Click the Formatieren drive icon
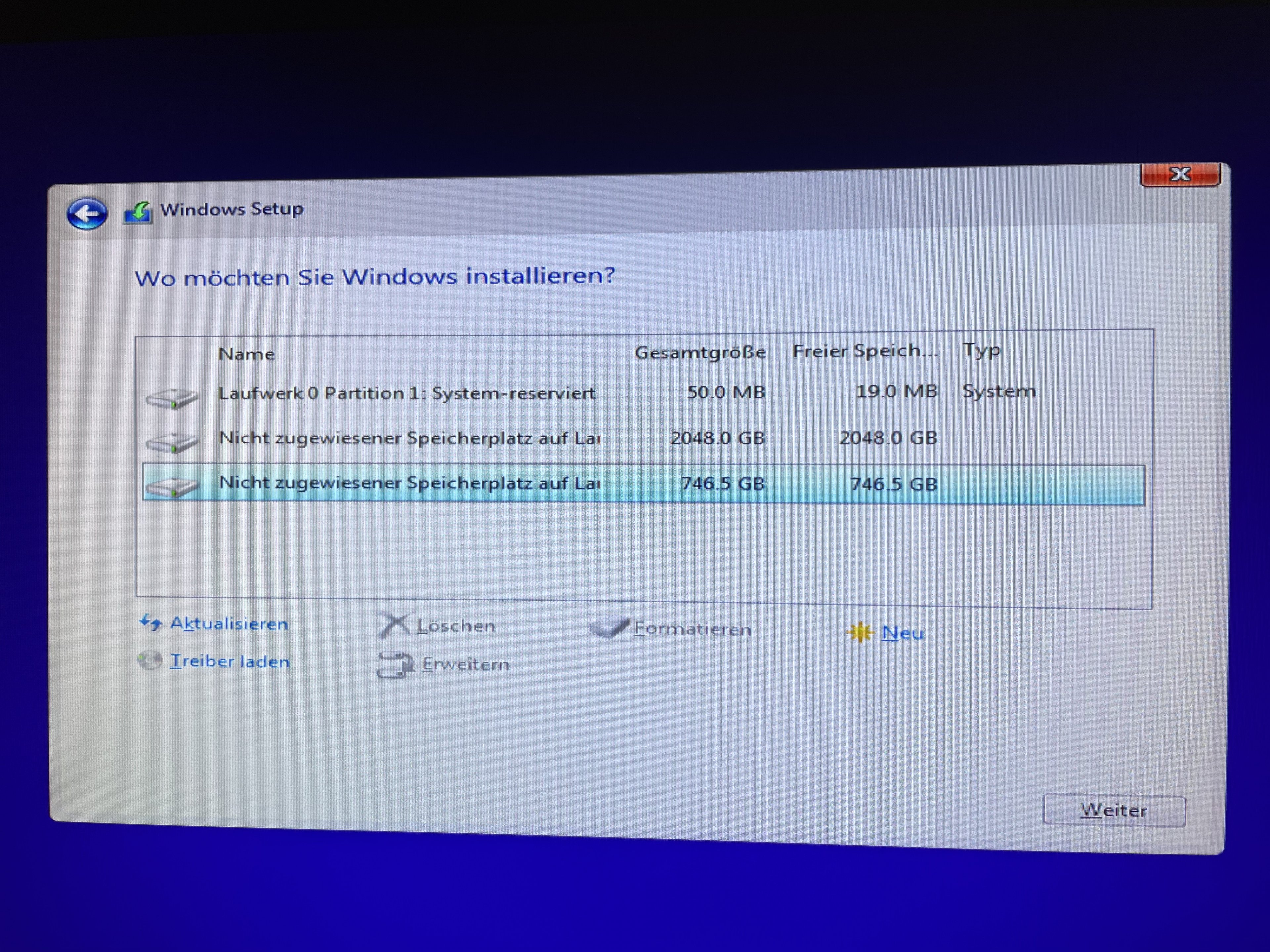 click(610, 628)
